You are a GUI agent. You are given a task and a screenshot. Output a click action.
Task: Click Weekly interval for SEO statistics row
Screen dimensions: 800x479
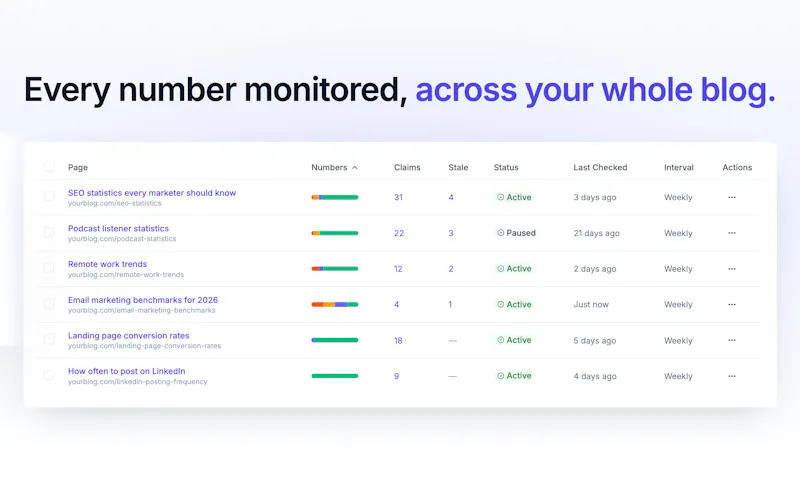678,197
